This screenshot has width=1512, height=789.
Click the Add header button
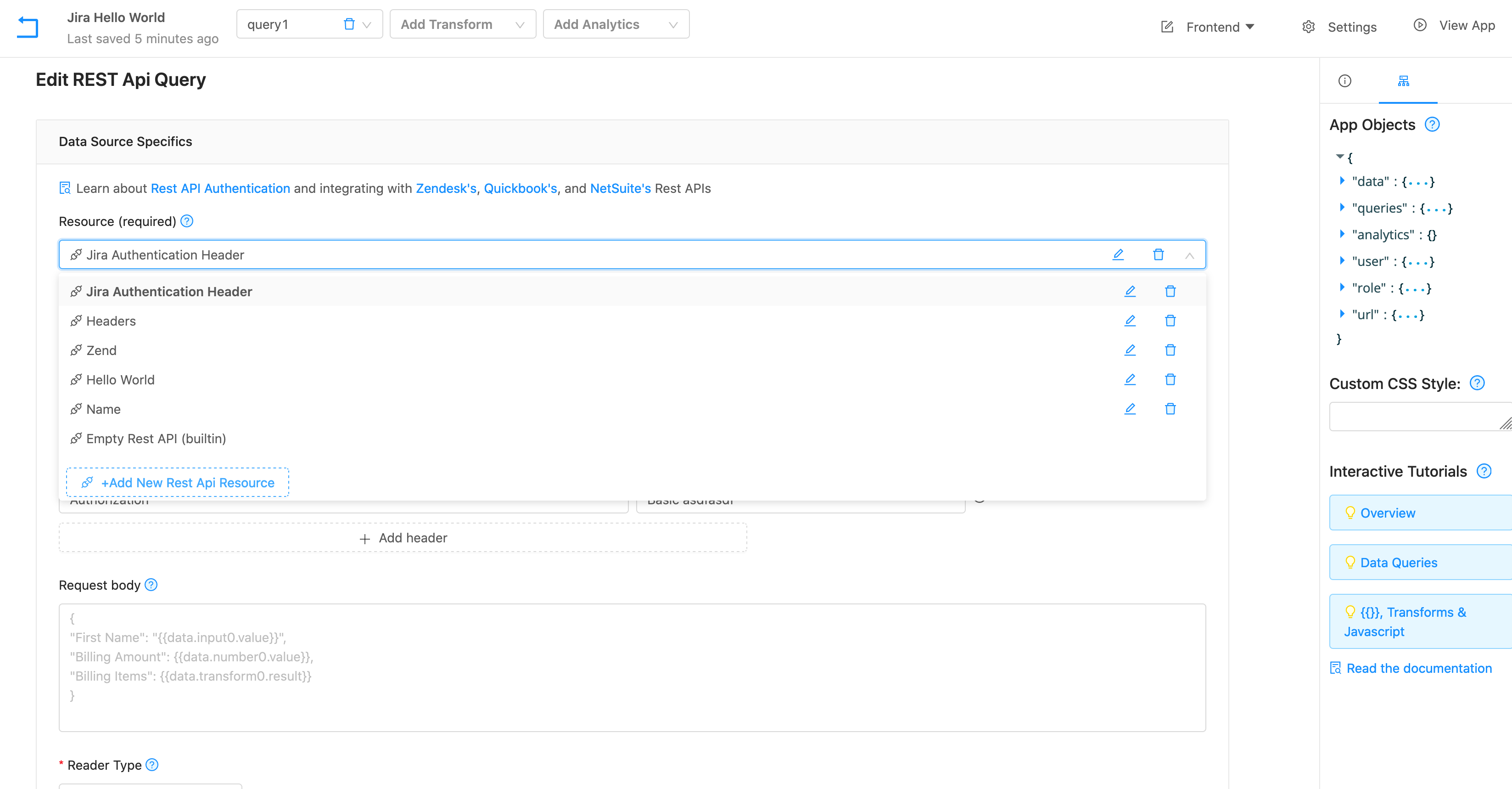click(403, 538)
